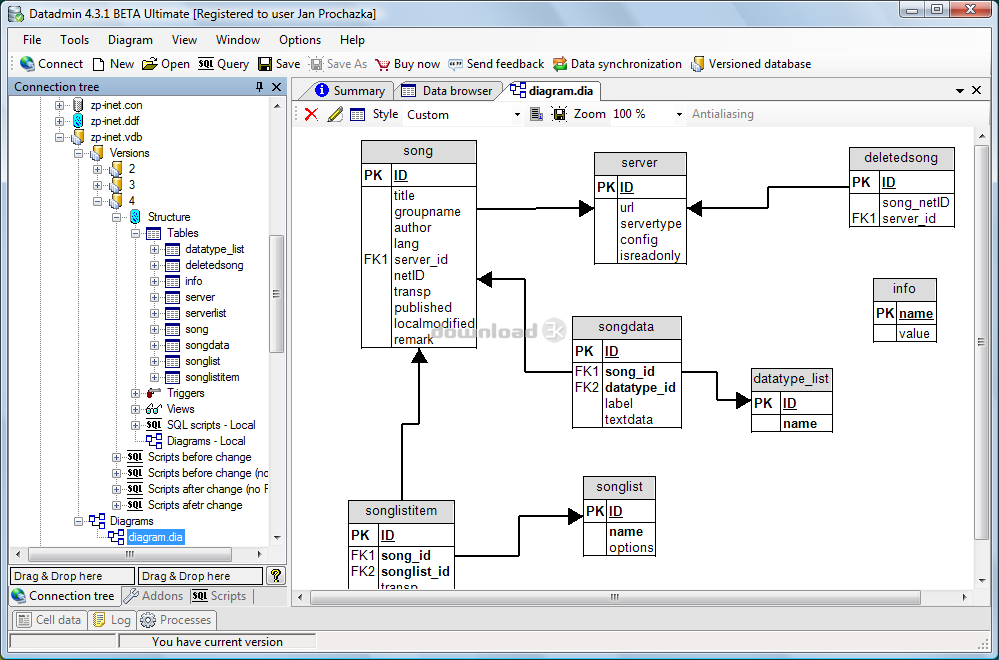Open the File menu
Viewport: 999px width, 660px height.
coord(32,39)
